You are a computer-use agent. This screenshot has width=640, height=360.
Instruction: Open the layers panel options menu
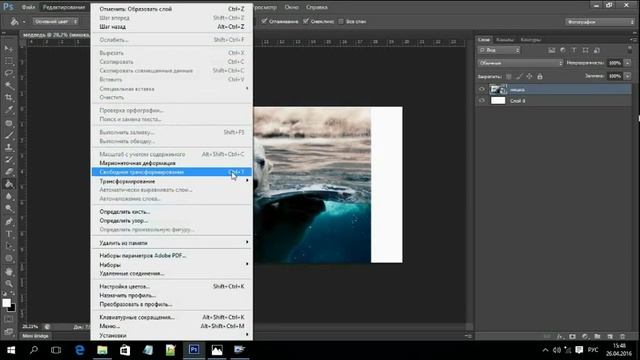pyautogui.click(x=633, y=40)
